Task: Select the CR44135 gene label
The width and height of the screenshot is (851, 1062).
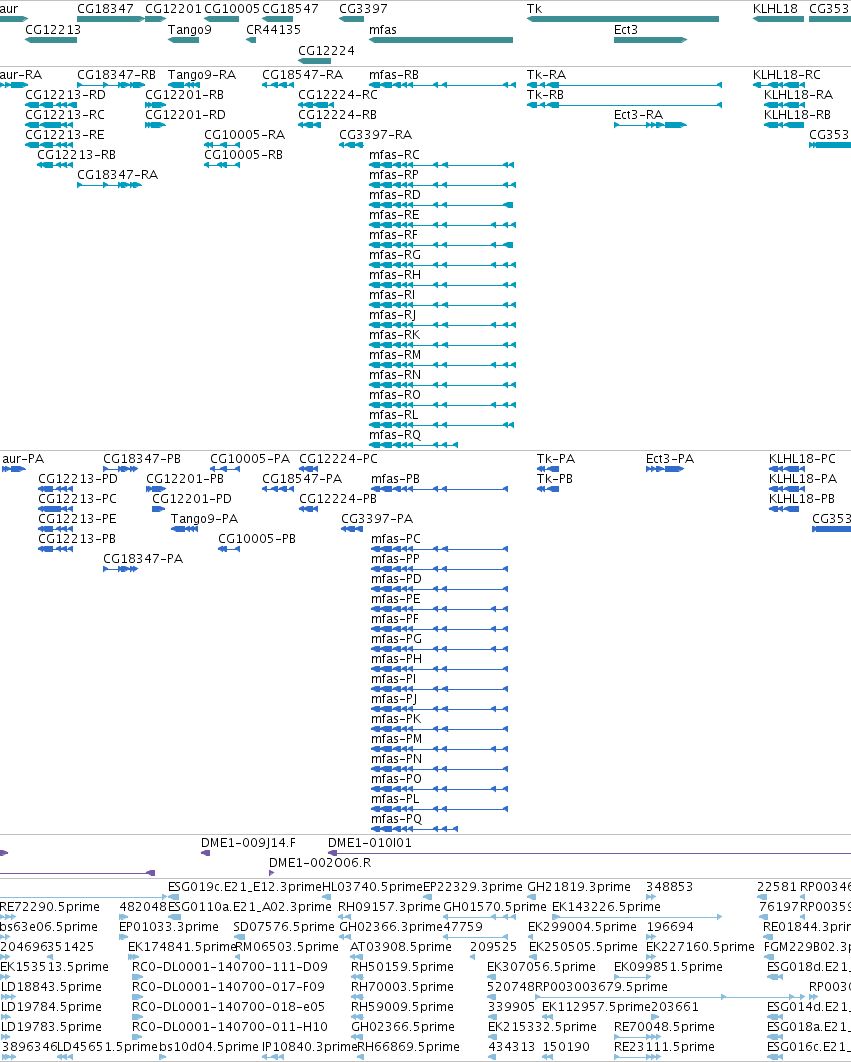Action: click(x=273, y=30)
